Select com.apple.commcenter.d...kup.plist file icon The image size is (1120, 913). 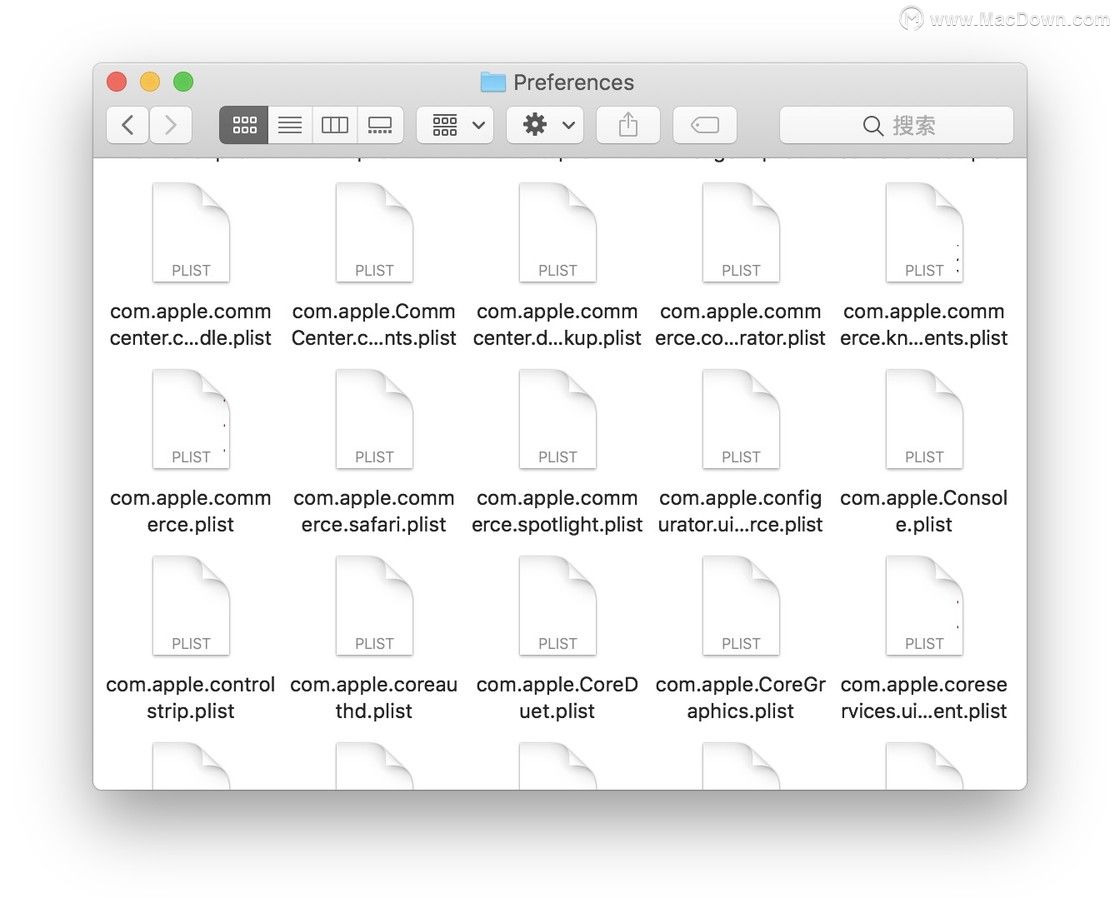pos(557,232)
